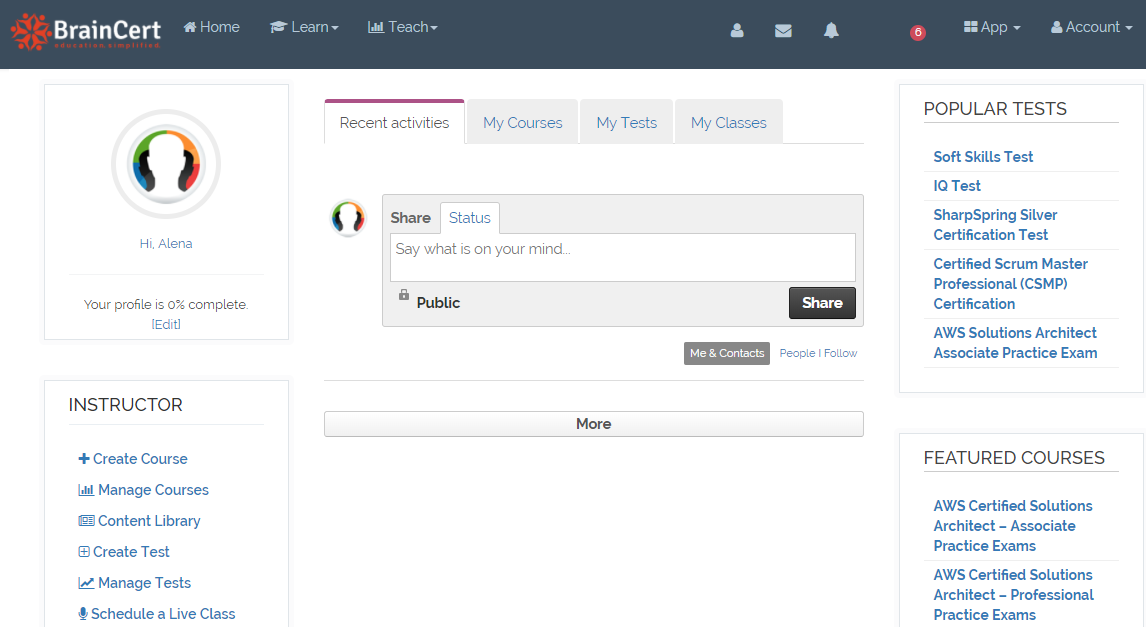Screen dimensions: 1146x627
Task: Open AWS Solutions Architect Associate Practice Exam
Action: [x=1015, y=343]
